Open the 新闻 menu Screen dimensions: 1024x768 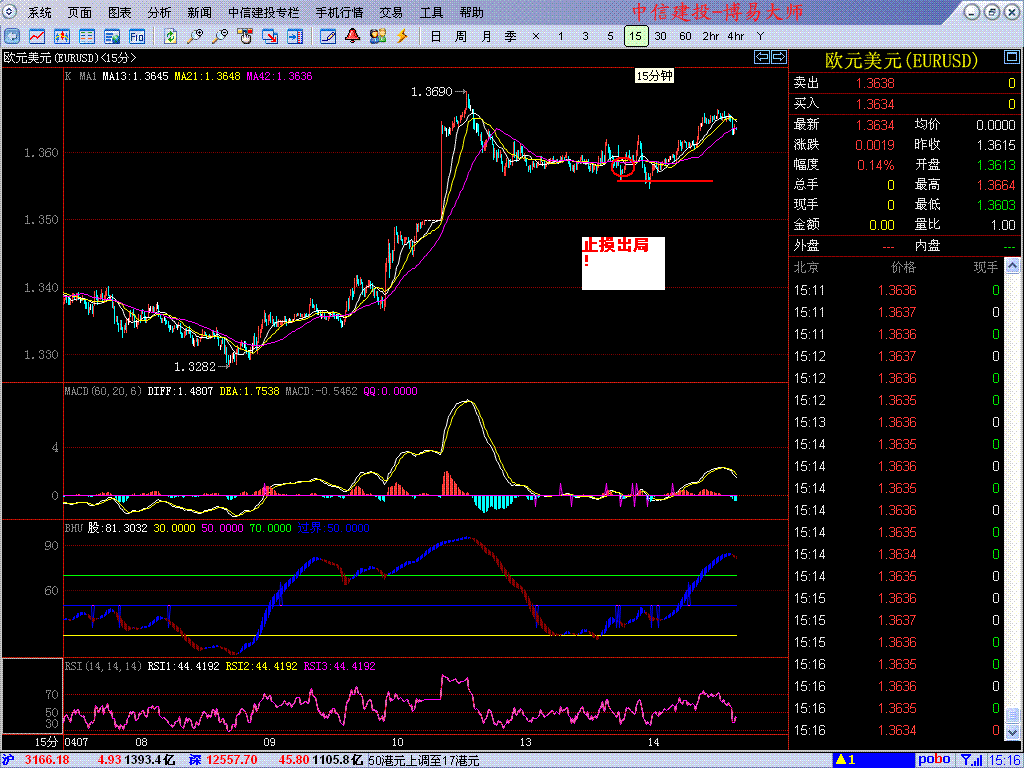tap(199, 12)
